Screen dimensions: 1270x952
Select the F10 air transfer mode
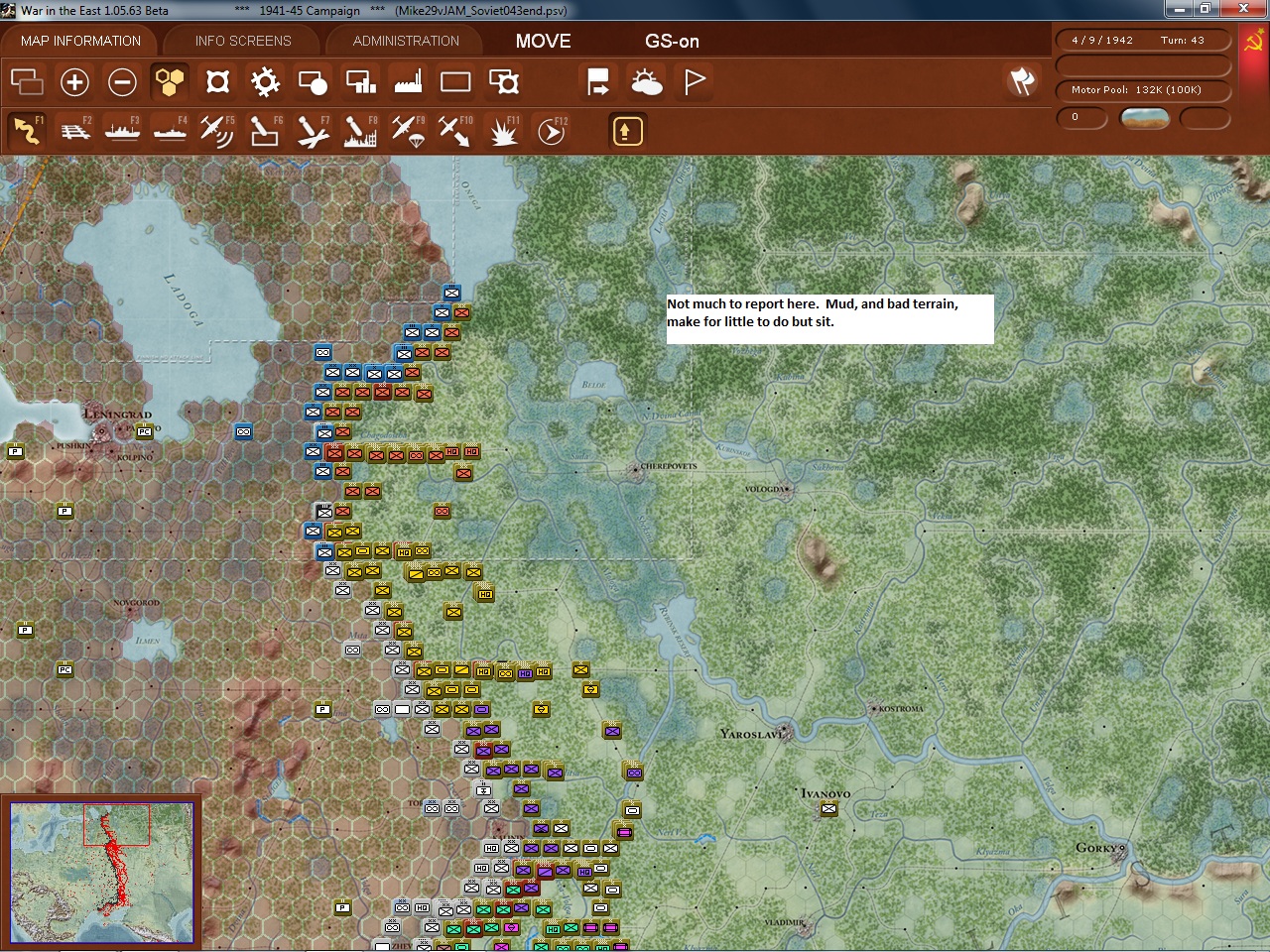pos(455,130)
